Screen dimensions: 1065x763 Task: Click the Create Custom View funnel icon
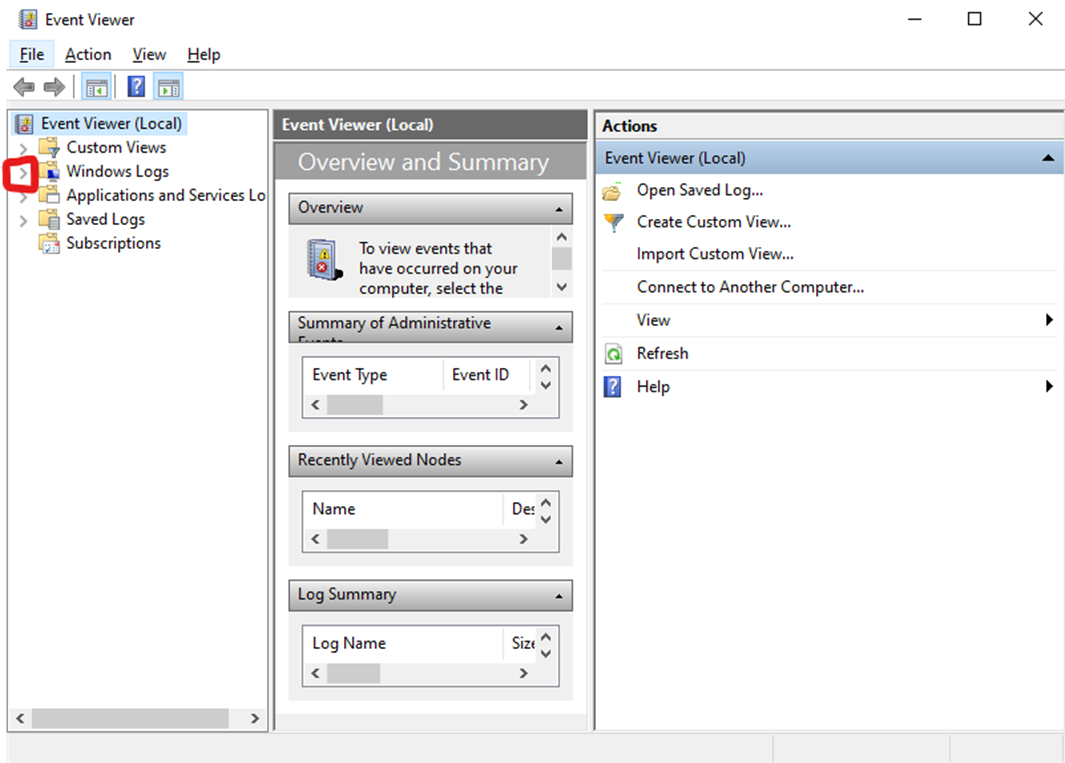click(613, 222)
